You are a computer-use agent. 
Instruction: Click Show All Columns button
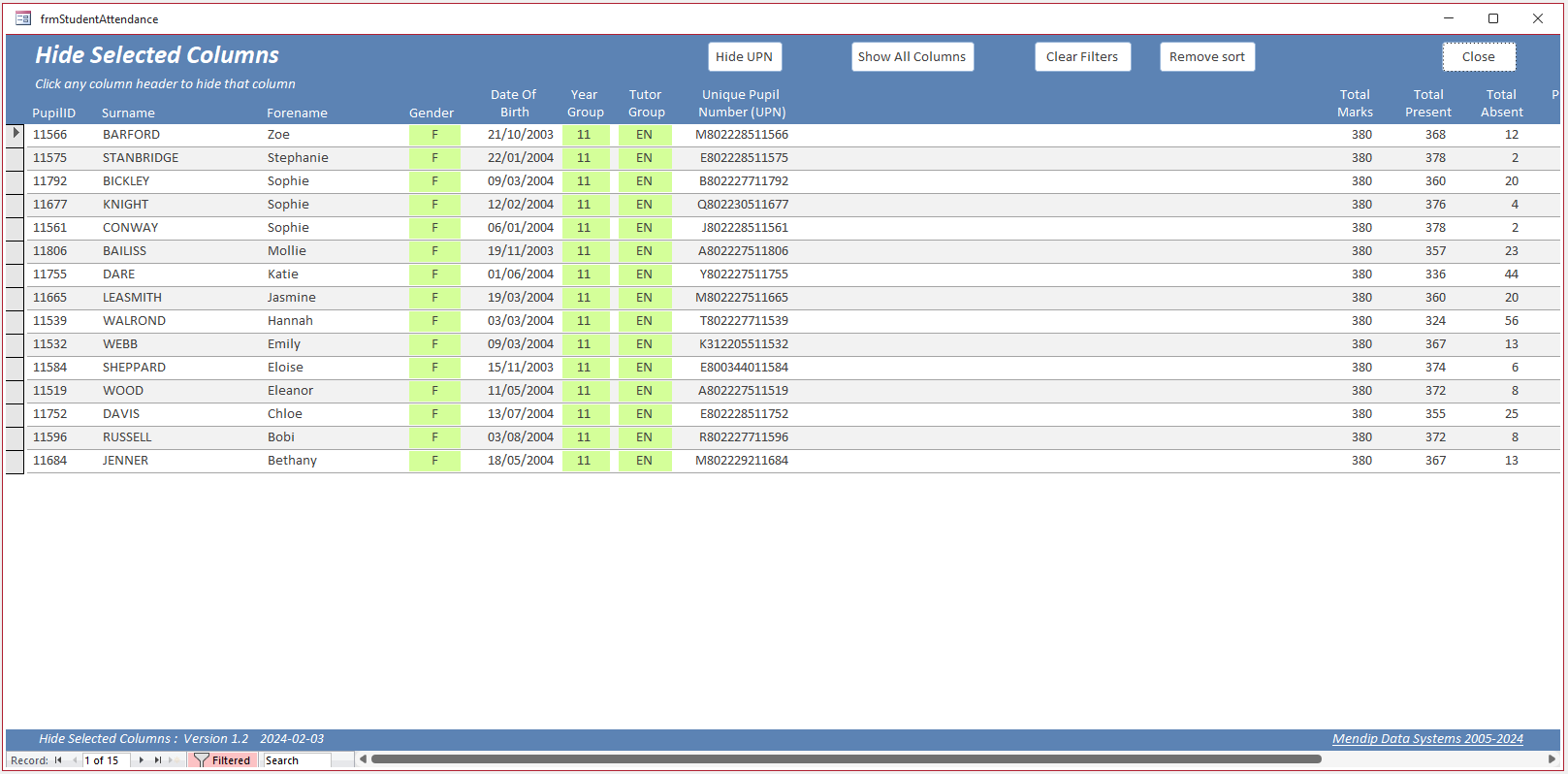click(912, 56)
